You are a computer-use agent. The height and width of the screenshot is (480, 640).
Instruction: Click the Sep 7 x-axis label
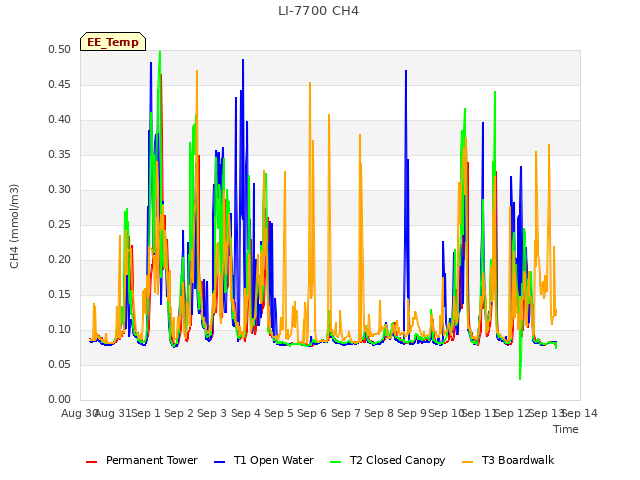click(x=346, y=413)
